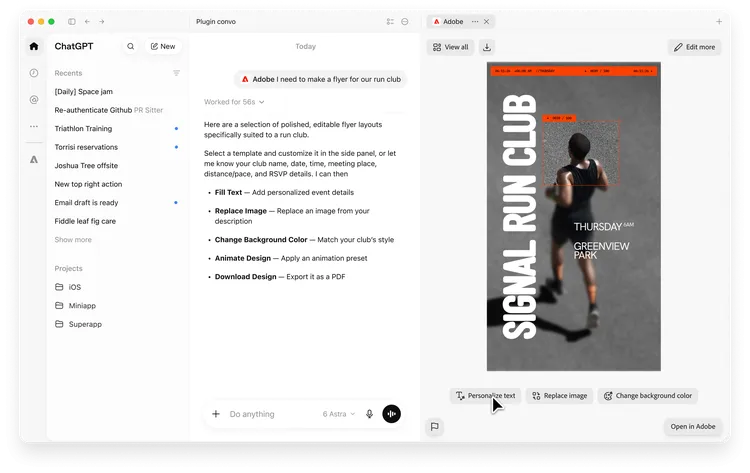This screenshot has width=750, height=473.
Task: Click Edit more button
Action: [x=694, y=47]
